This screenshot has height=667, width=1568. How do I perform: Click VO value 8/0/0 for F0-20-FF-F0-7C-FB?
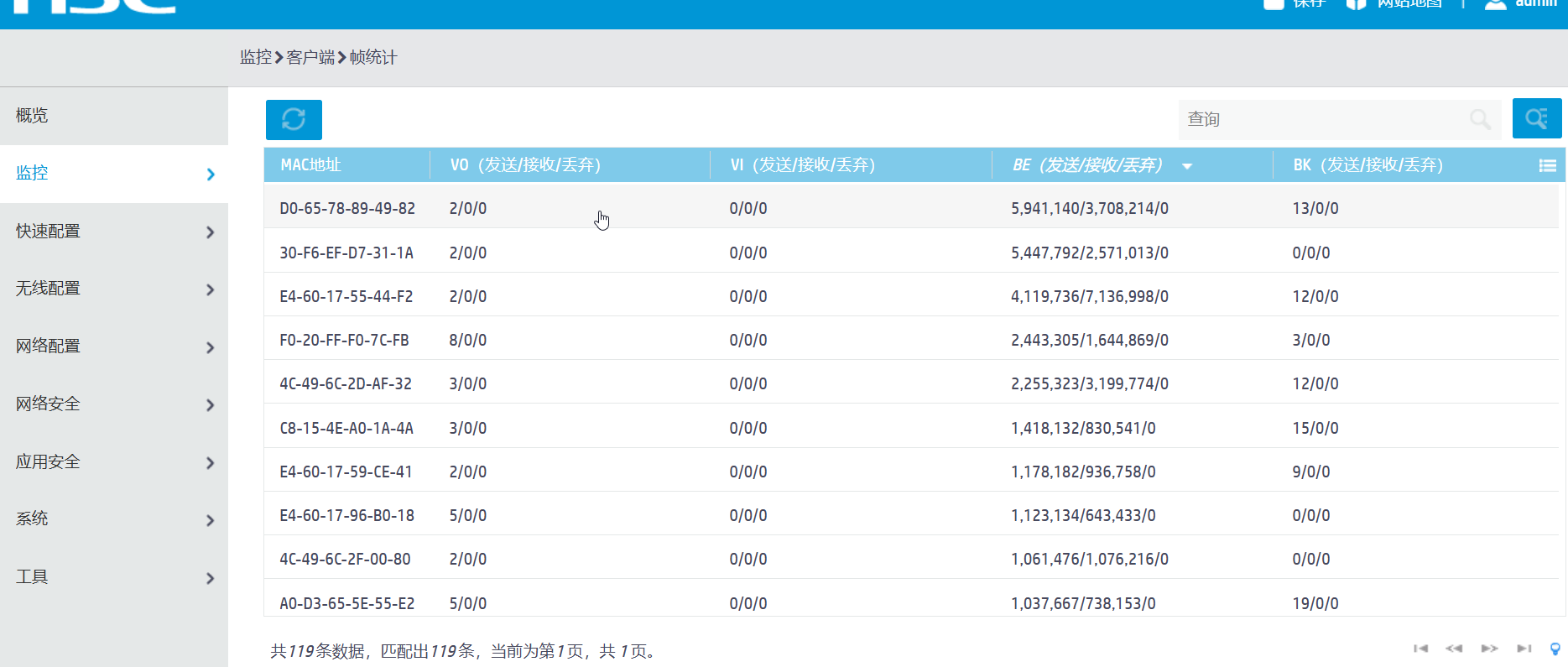(x=468, y=340)
